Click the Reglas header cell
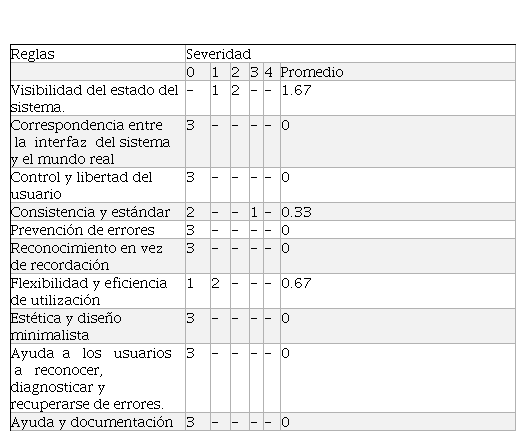This screenshot has height=436, width=521. (98, 54)
